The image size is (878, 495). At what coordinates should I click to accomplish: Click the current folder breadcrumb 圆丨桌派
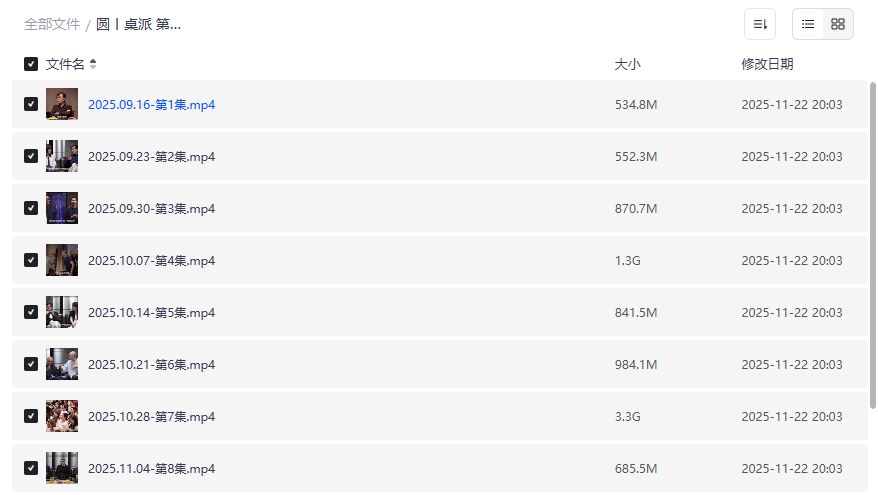point(138,24)
